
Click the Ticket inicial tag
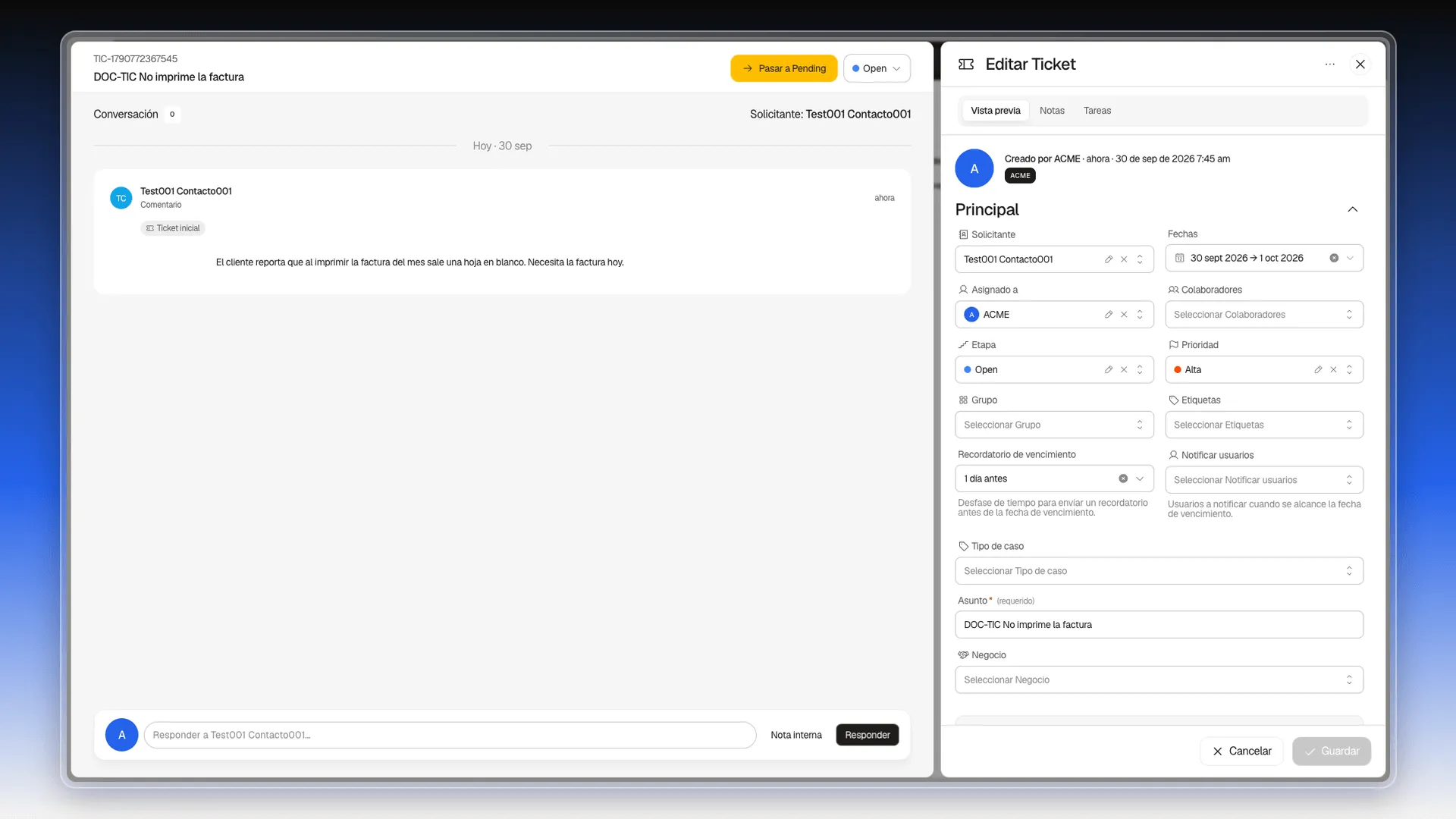coord(173,228)
